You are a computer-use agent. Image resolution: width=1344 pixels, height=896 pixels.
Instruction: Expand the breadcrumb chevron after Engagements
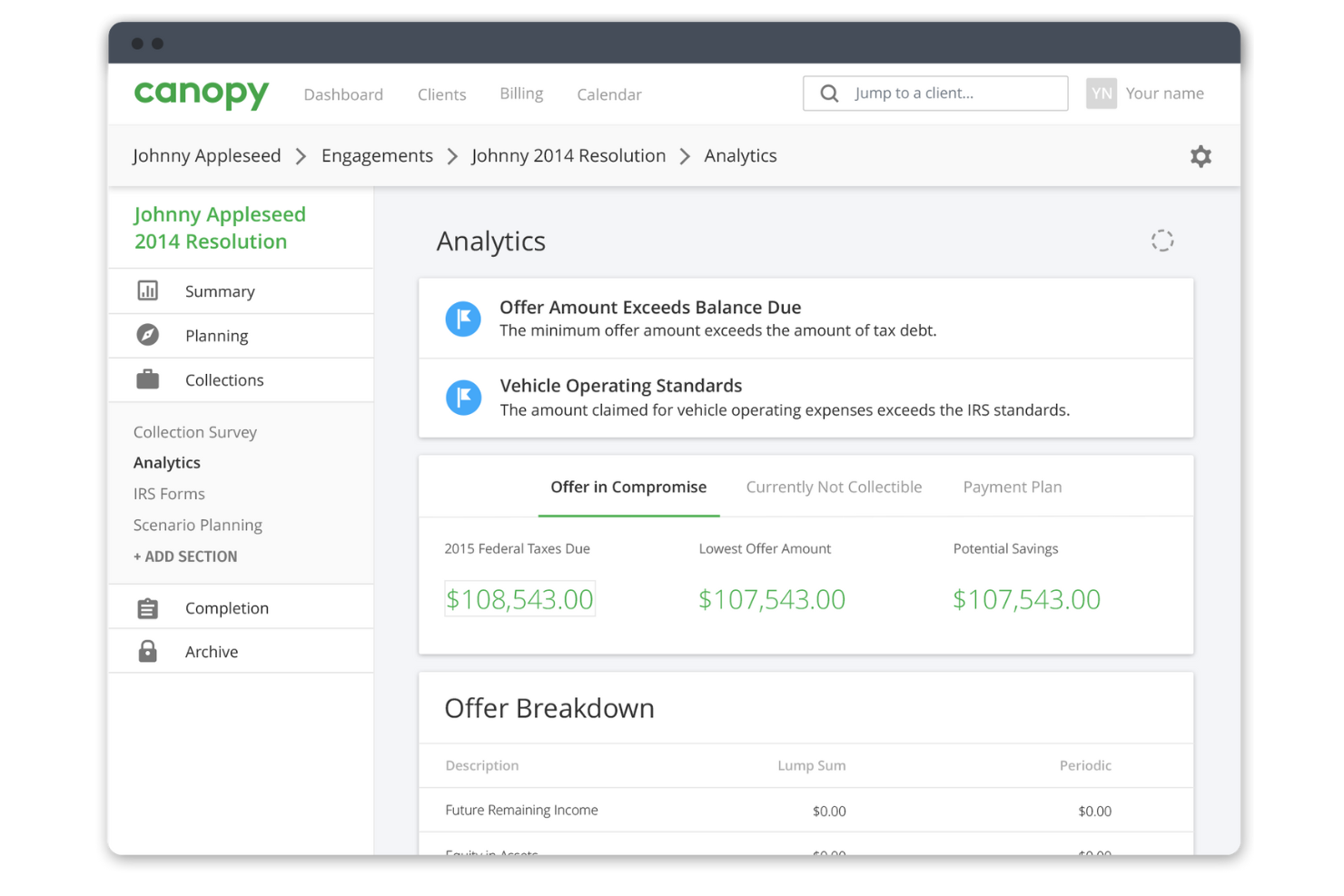[452, 155]
